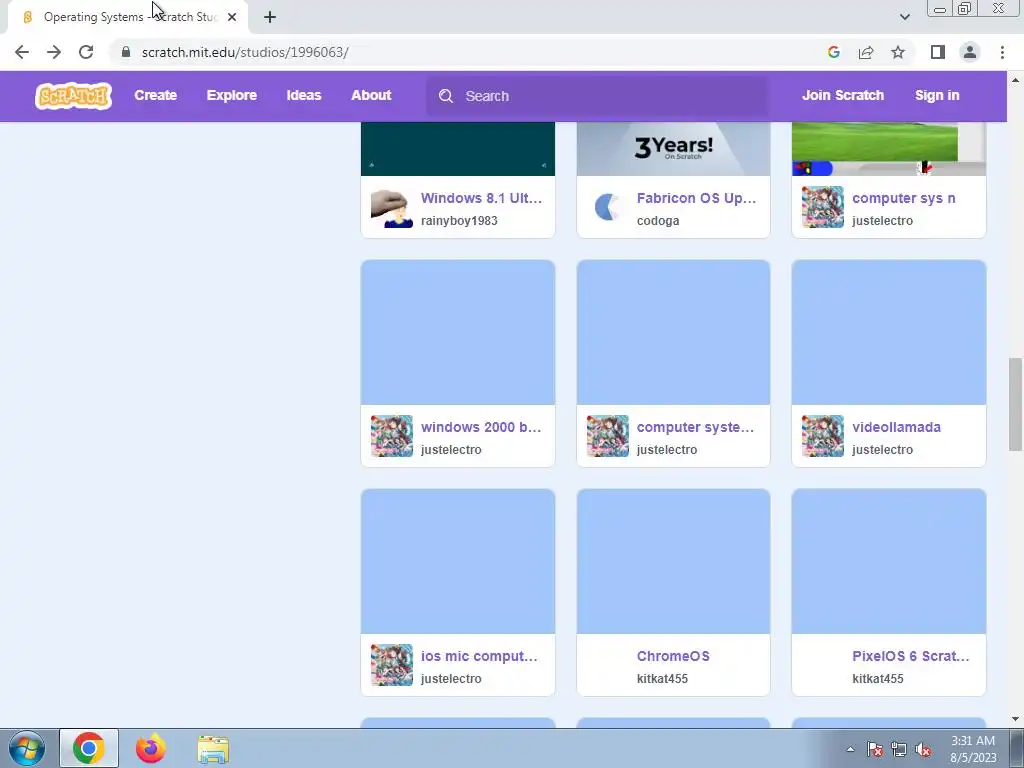The height and width of the screenshot is (768, 1024).
Task: Share this page via address bar icon
Action: [x=866, y=52]
